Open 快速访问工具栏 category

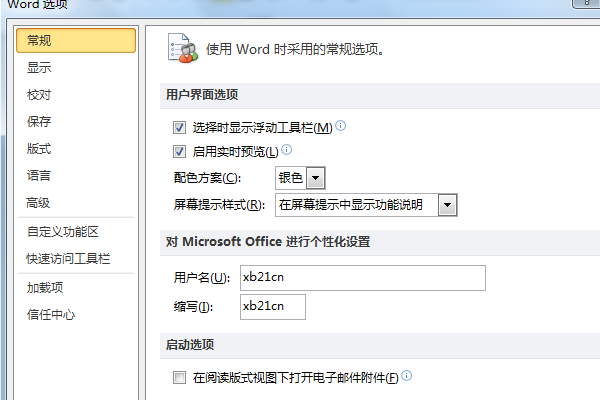point(68,259)
